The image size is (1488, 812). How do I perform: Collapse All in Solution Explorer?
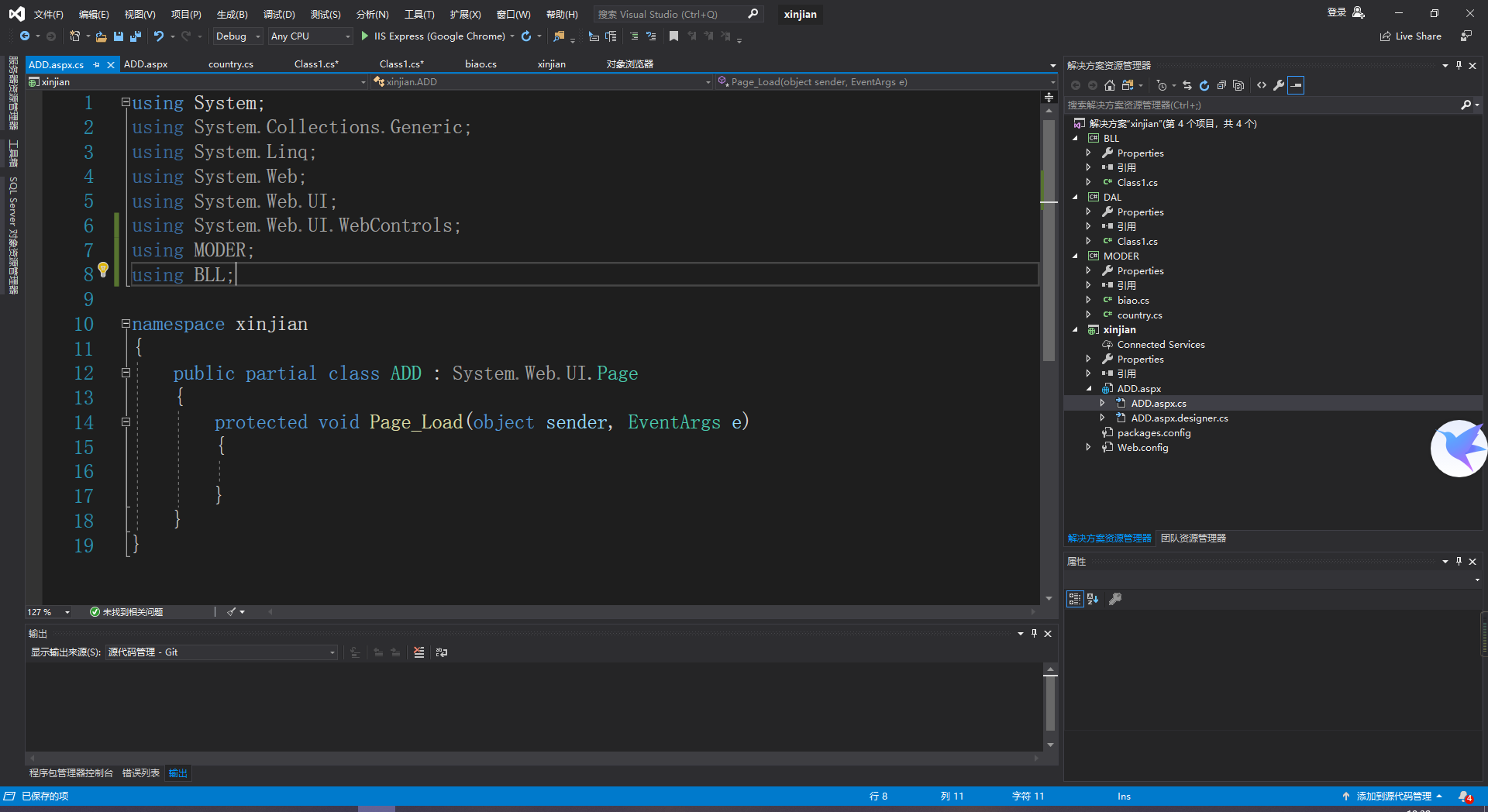(1221, 85)
